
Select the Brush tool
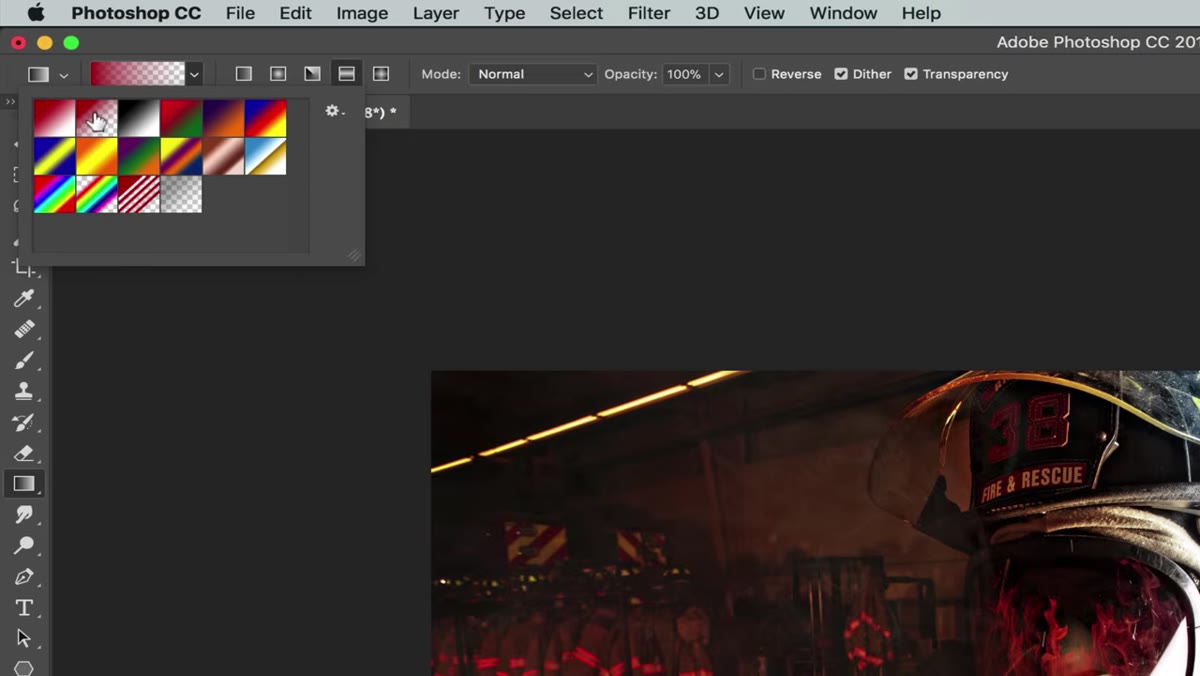[24, 360]
